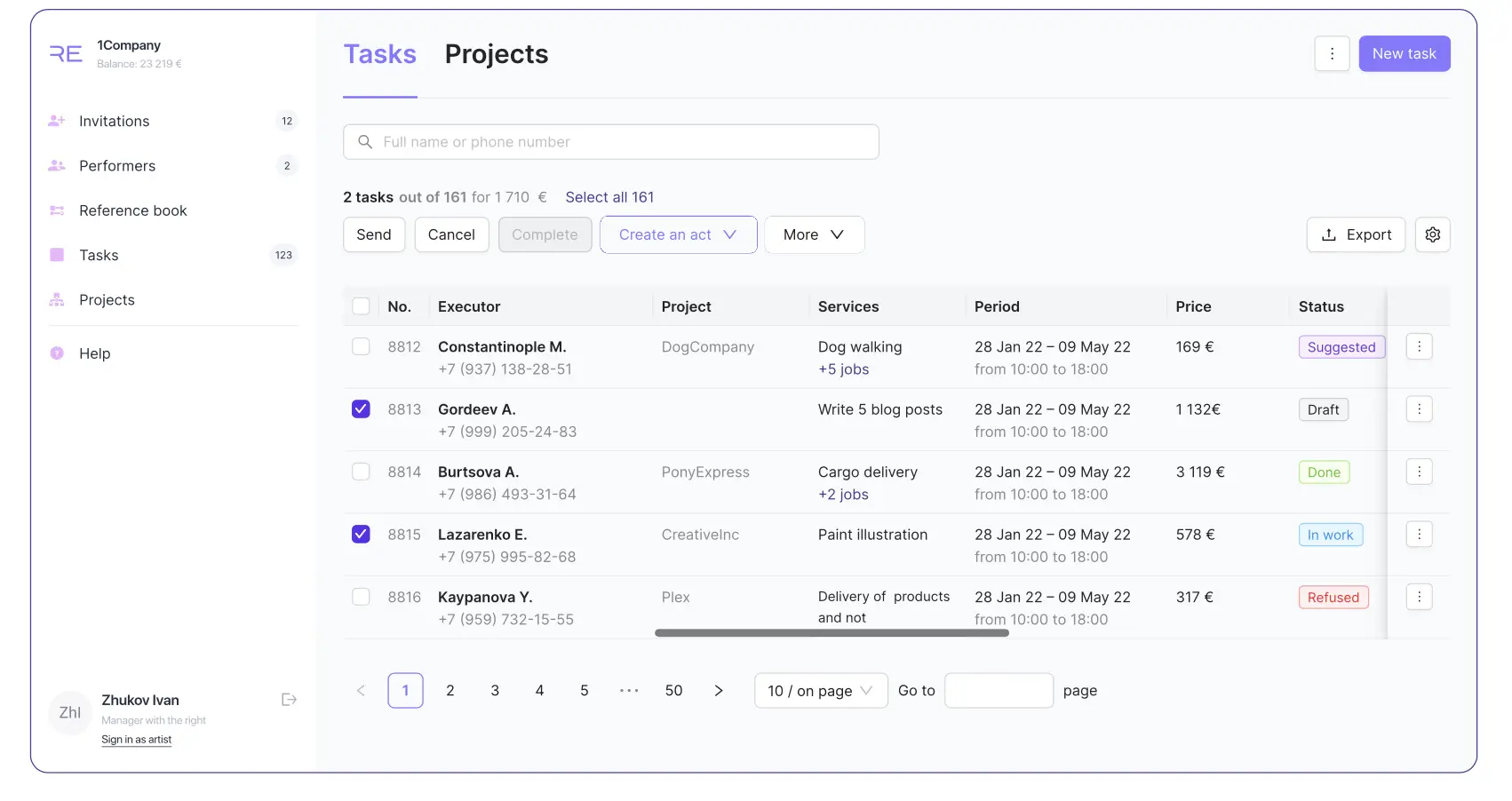1512x801 pixels.
Task: Change the 10 / on page selector
Action: pyautogui.click(x=821, y=691)
